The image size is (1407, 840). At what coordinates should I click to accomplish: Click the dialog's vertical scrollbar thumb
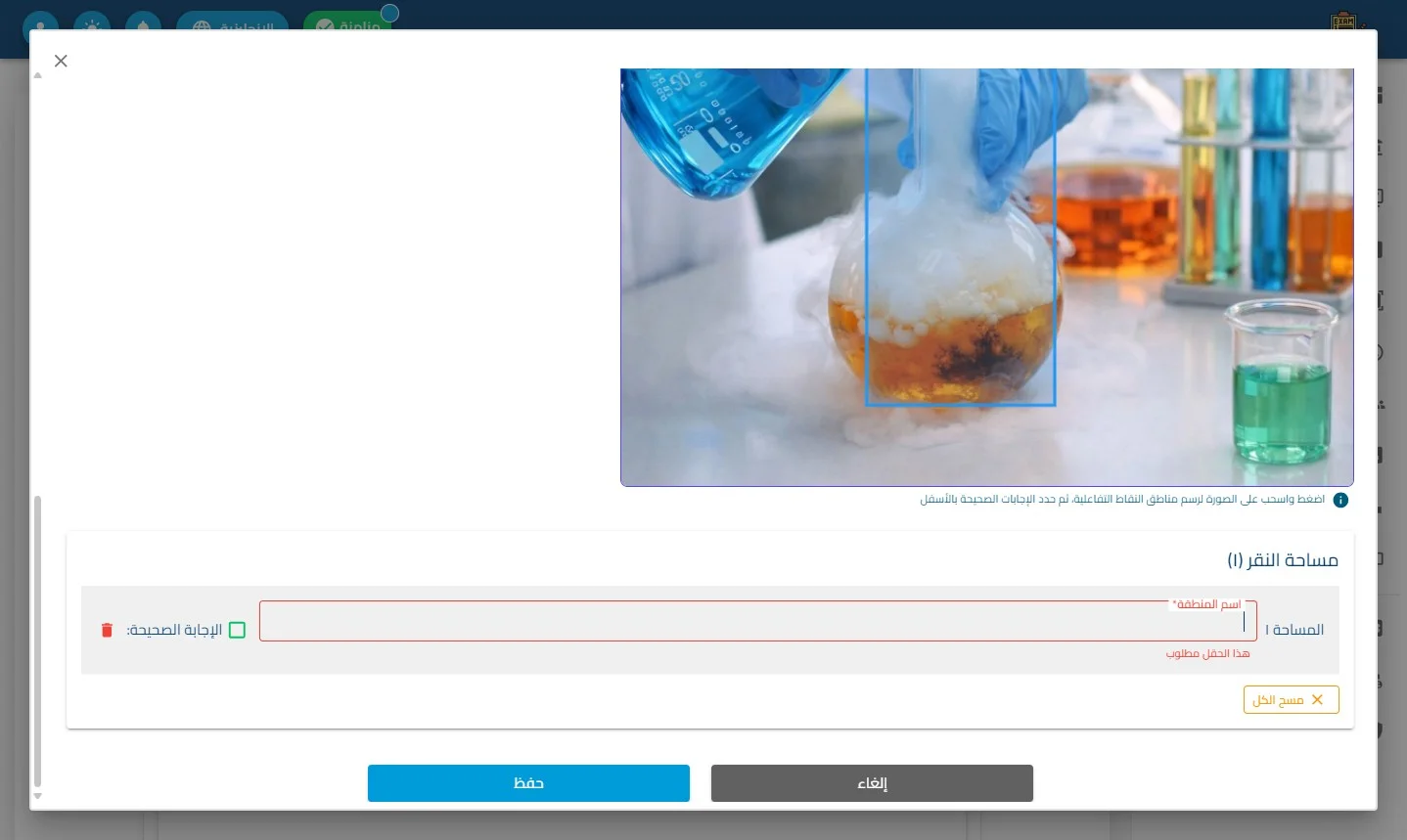pyautogui.click(x=37, y=641)
